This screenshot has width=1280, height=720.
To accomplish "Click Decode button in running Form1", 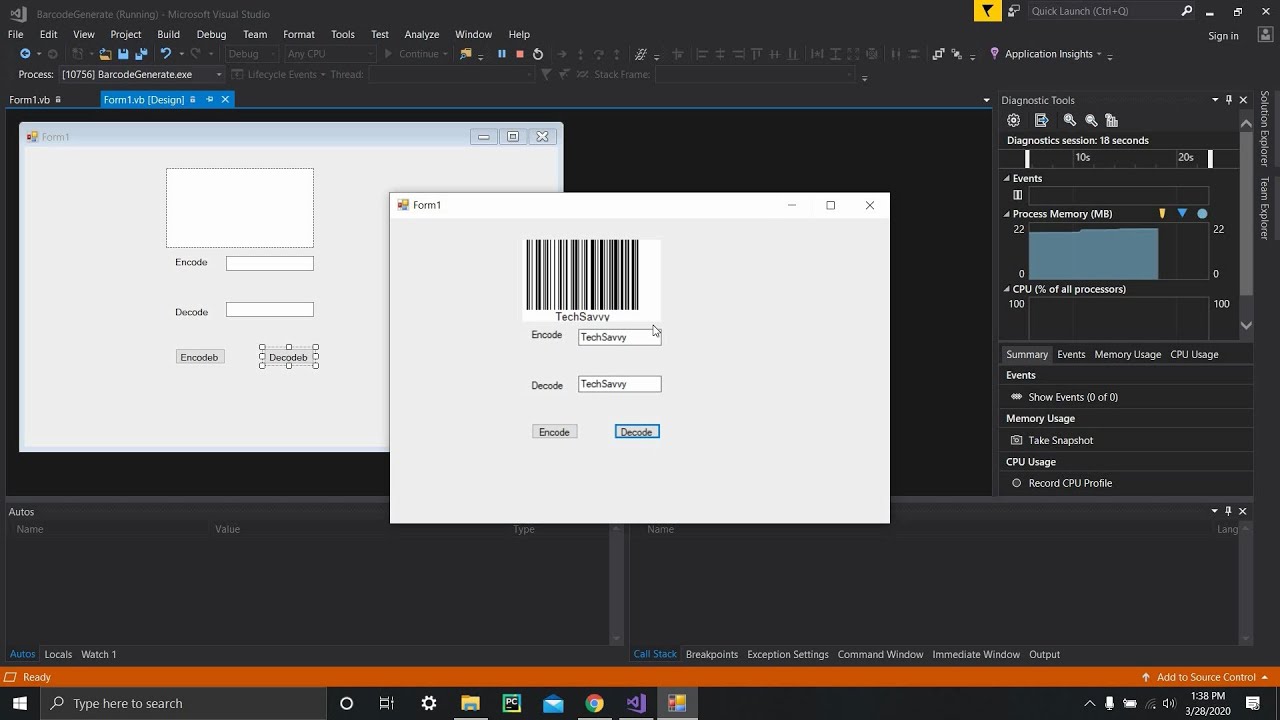I will pos(637,432).
